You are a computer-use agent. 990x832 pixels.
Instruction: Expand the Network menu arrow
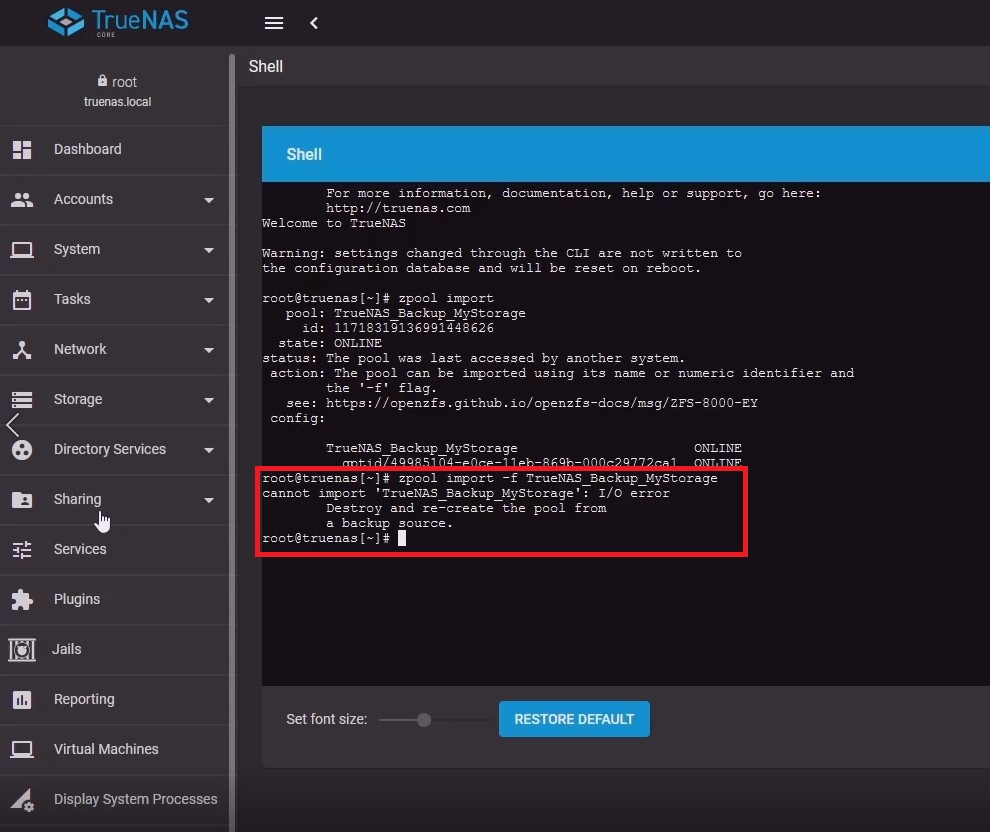[208, 350]
